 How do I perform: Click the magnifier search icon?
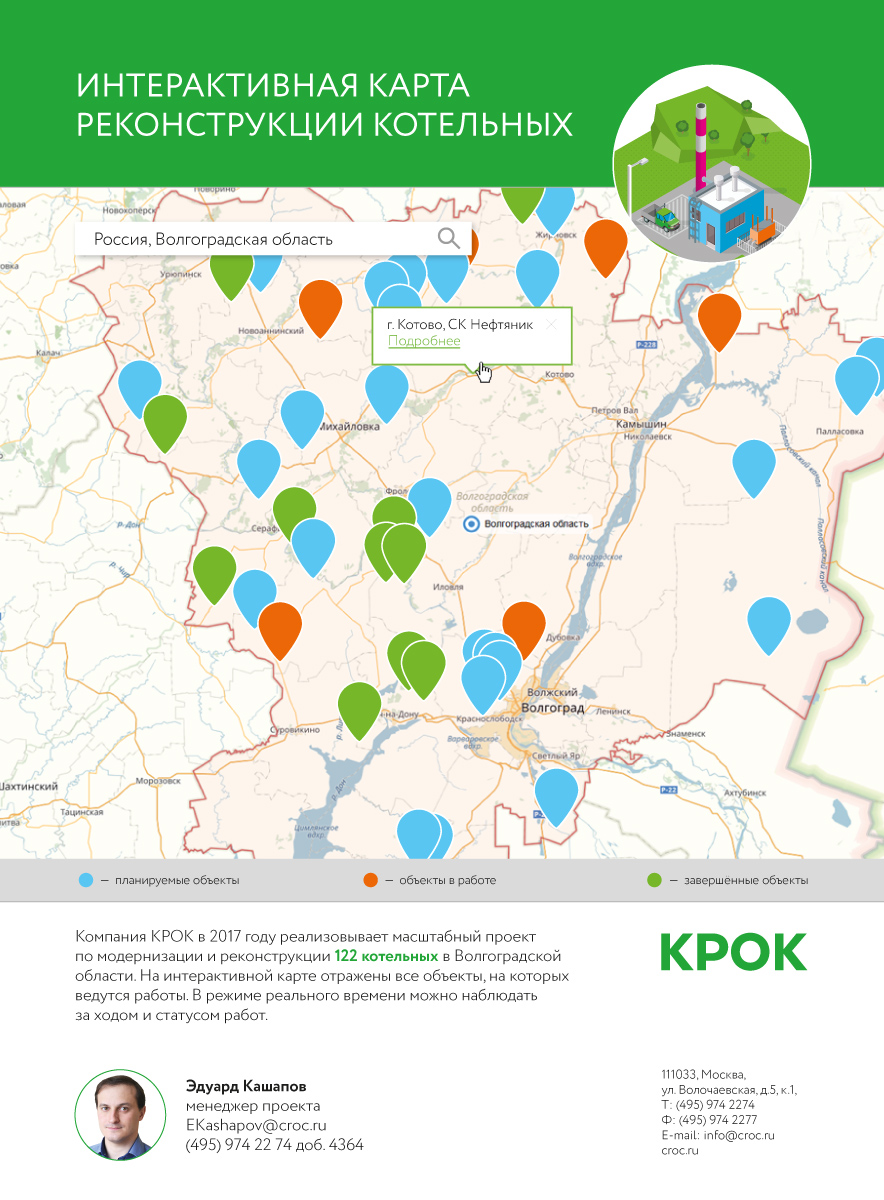coord(449,238)
